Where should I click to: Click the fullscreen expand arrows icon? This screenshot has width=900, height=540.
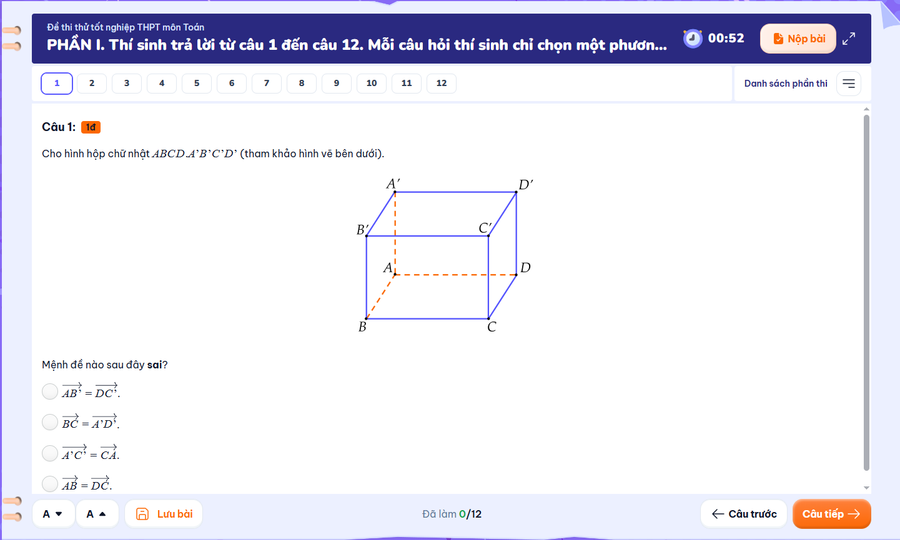click(x=849, y=39)
